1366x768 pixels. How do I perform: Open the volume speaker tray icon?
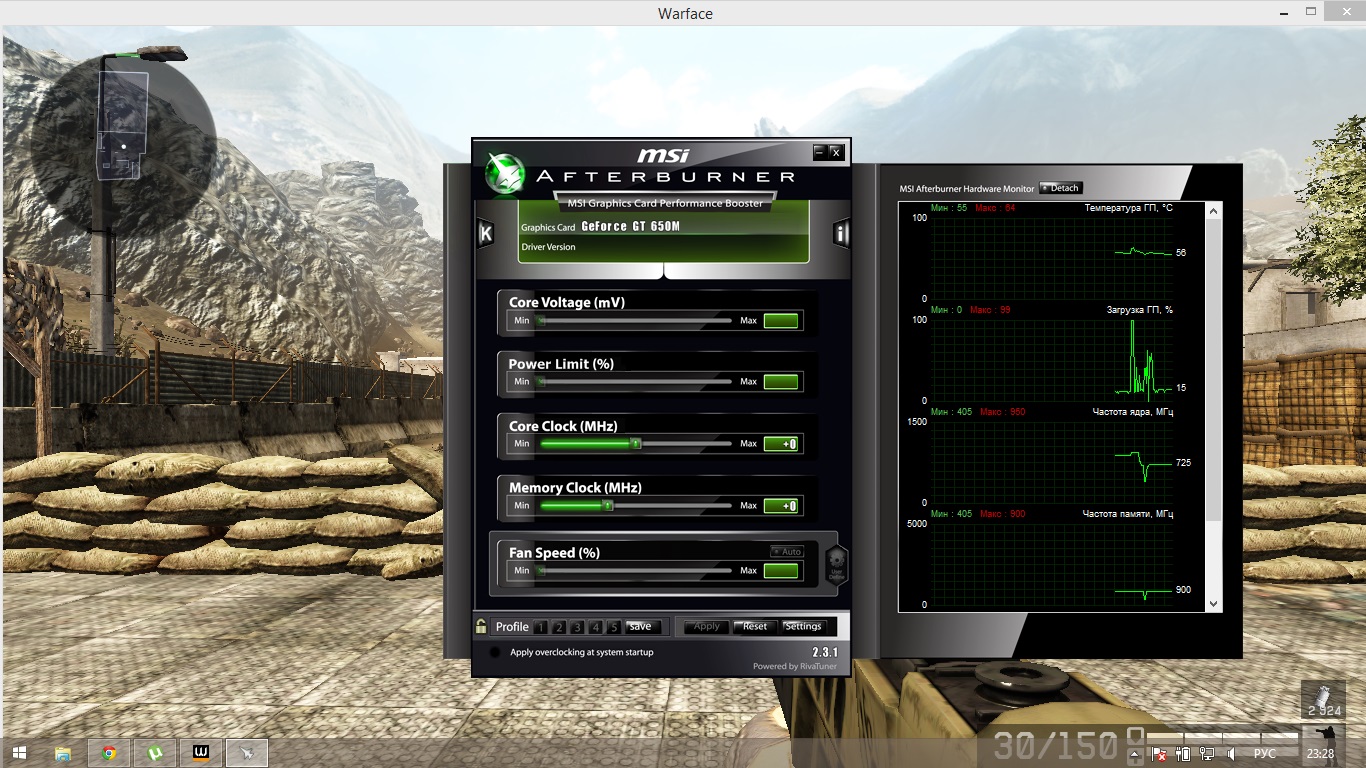point(1232,754)
